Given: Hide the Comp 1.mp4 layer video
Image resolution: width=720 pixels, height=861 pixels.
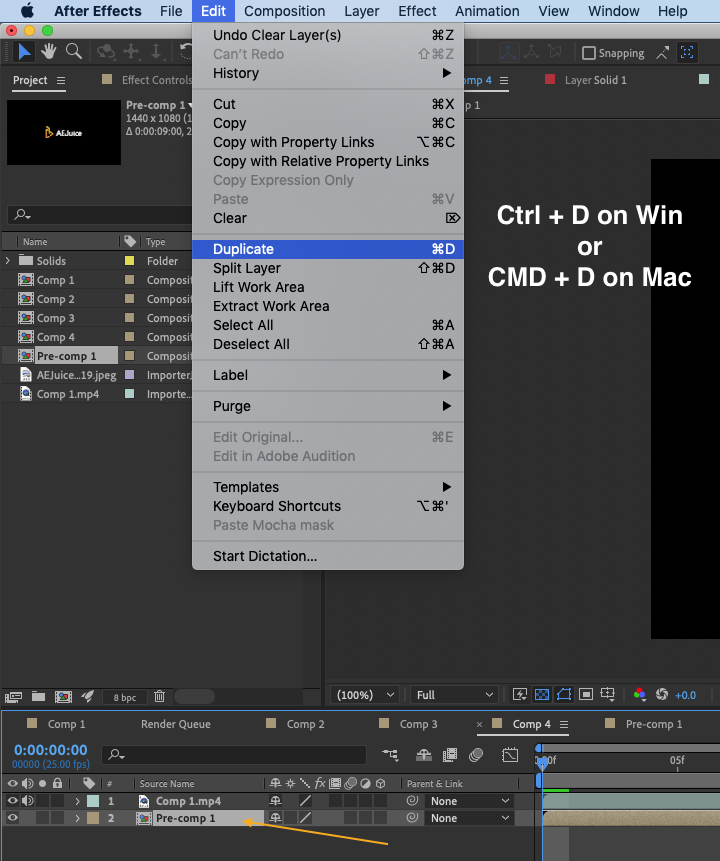Looking at the screenshot, I should pyautogui.click(x=12, y=801).
